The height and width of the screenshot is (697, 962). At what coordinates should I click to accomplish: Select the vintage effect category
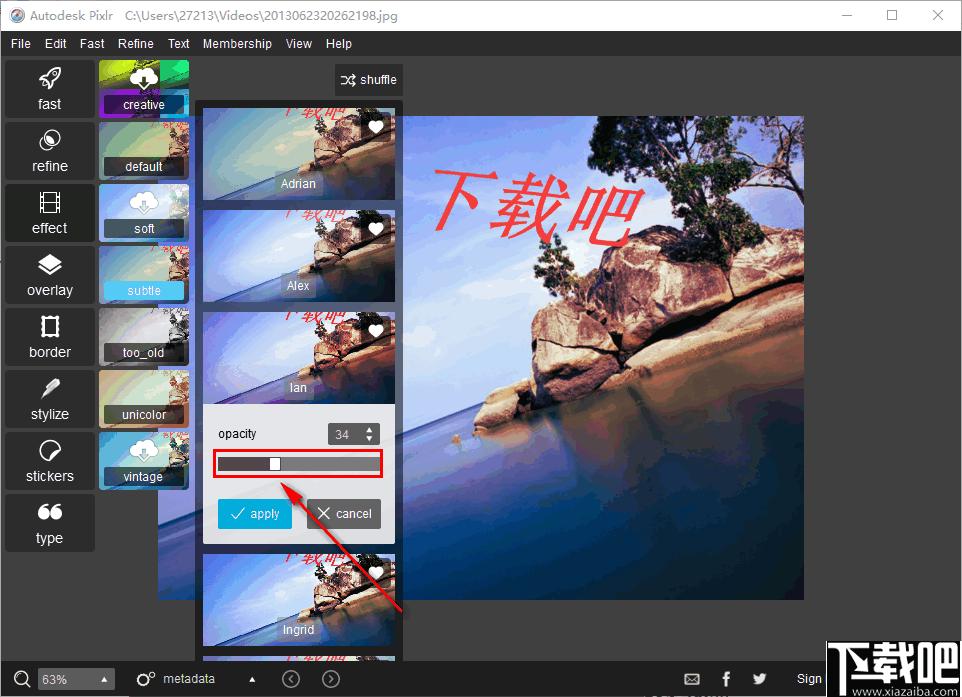point(144,460)
